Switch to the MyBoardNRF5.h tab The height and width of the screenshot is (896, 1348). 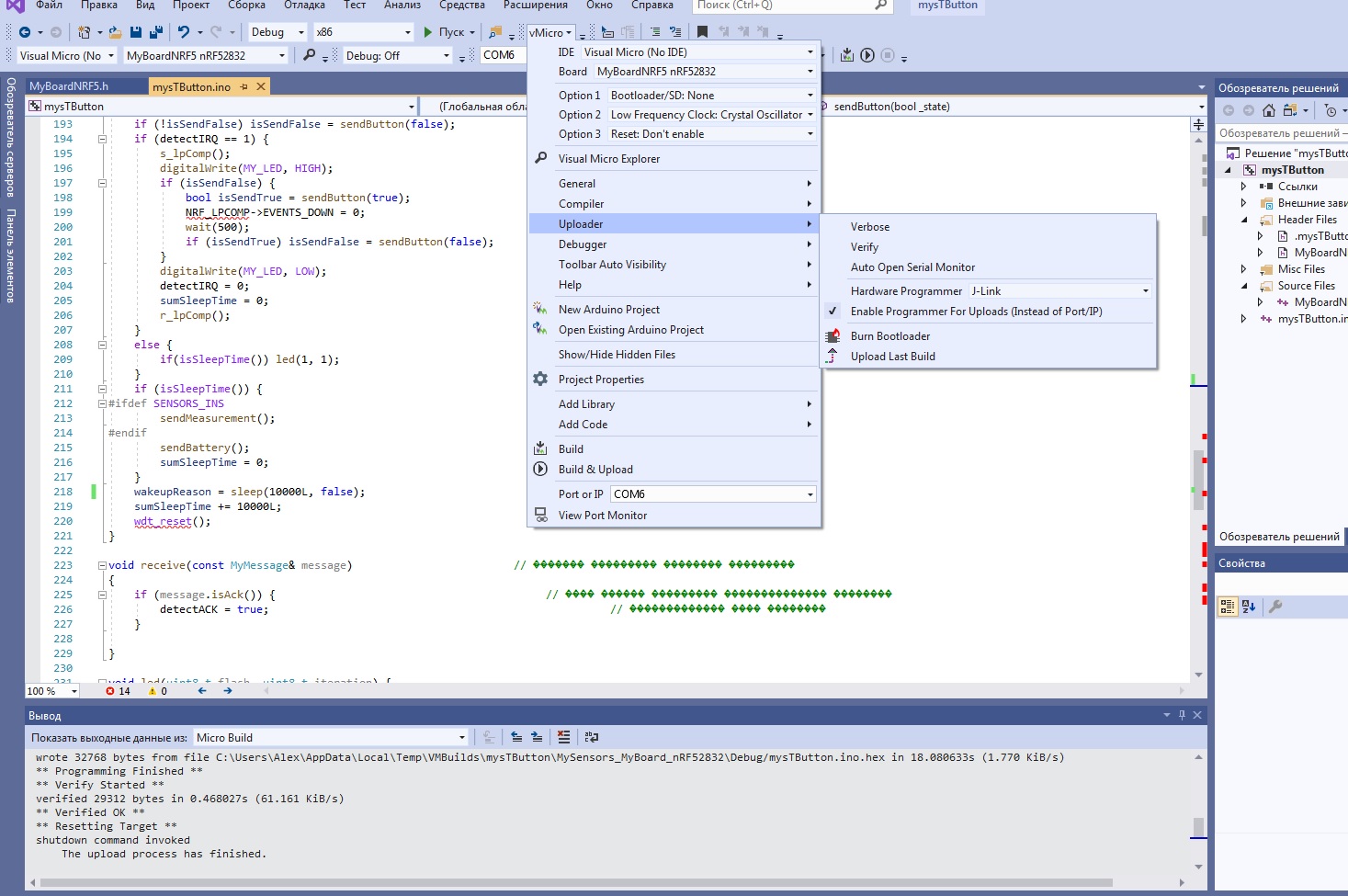69,86
